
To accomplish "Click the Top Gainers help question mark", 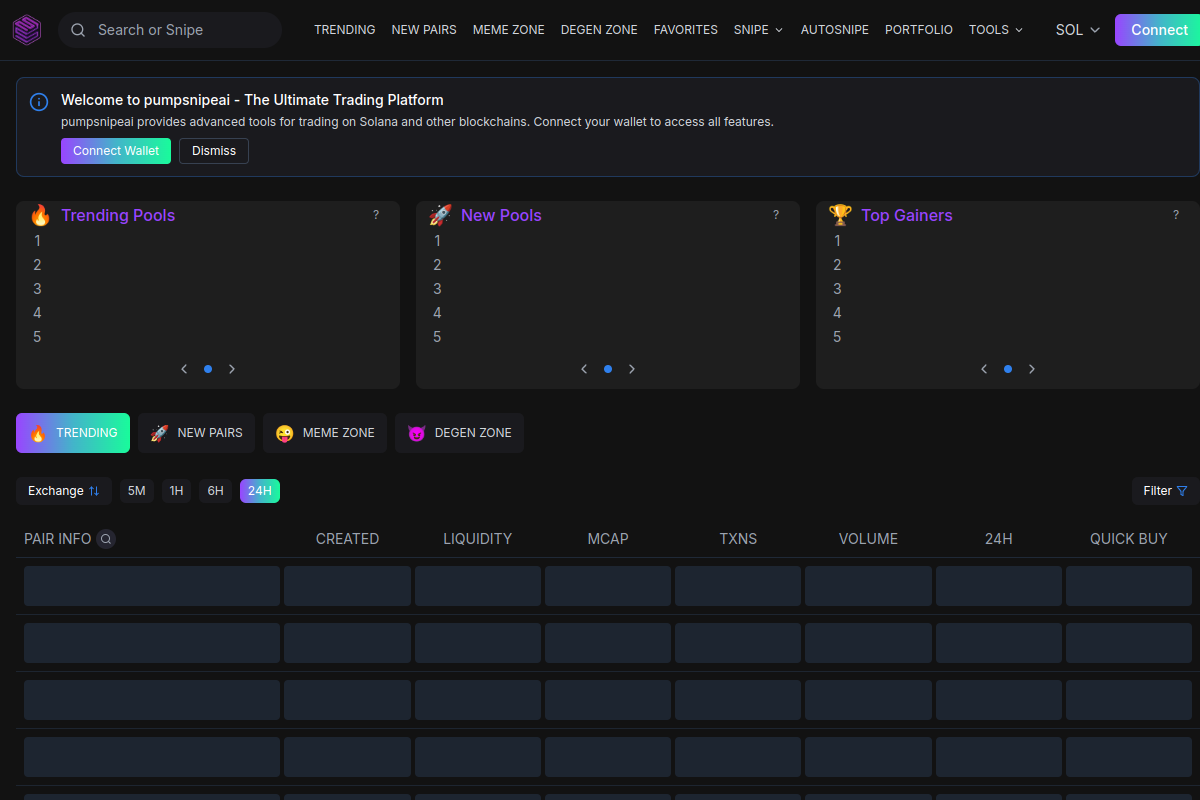I will 1176,215.
